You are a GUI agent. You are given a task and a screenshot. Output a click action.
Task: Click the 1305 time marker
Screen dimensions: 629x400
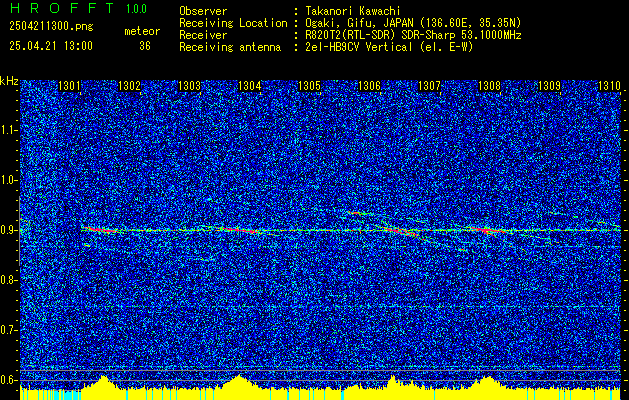click(310, 86)
